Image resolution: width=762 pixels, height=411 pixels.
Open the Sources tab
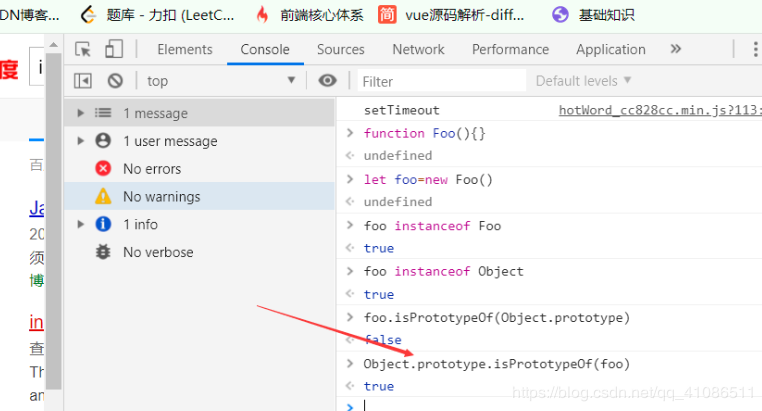(341, 49)
